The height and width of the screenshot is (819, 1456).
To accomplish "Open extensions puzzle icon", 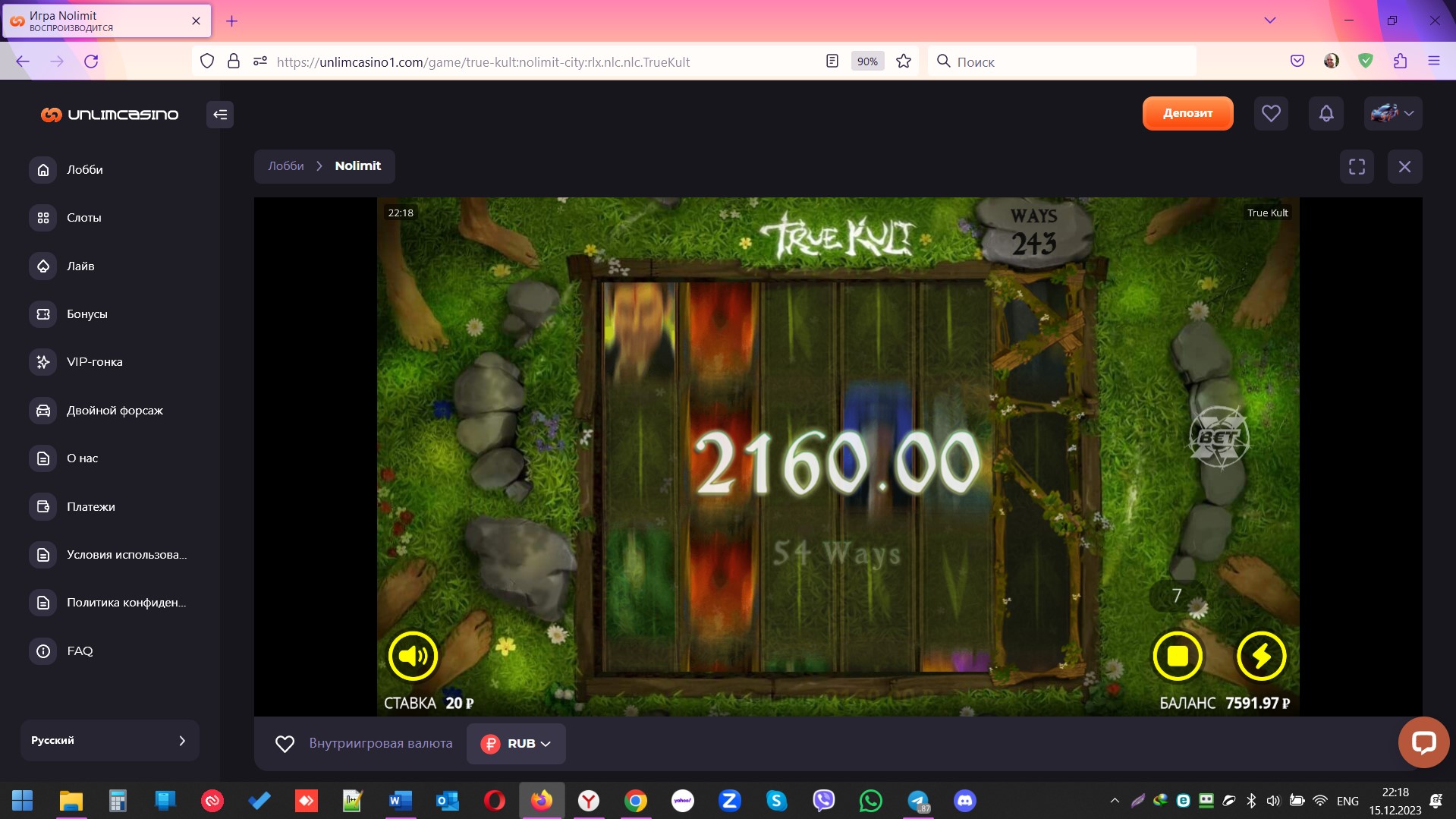I will [x=1400, y=61].
